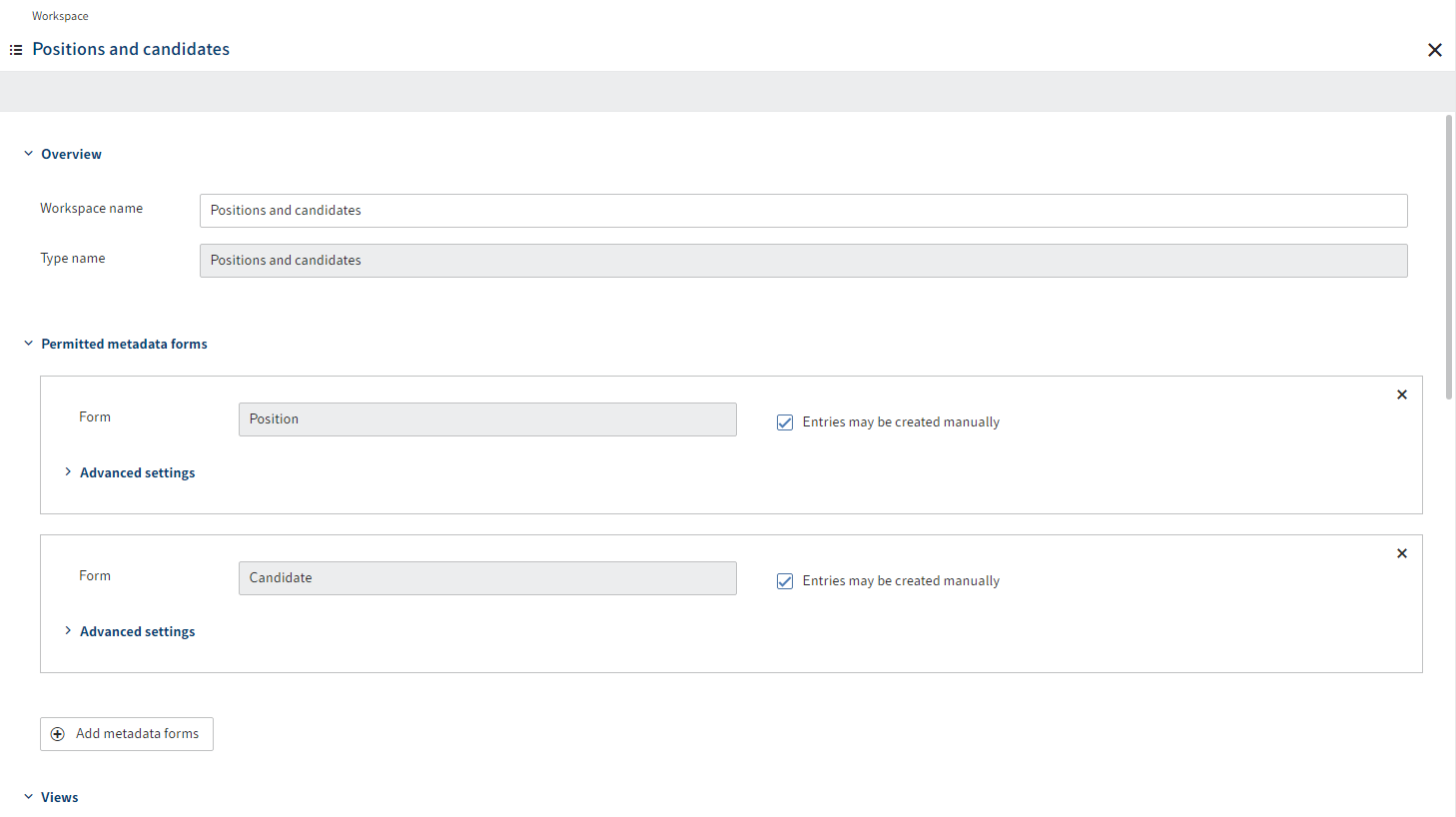Disable manual entry creation for Position form
Screen dimensions: 1456x817
[x=785, y=421]
